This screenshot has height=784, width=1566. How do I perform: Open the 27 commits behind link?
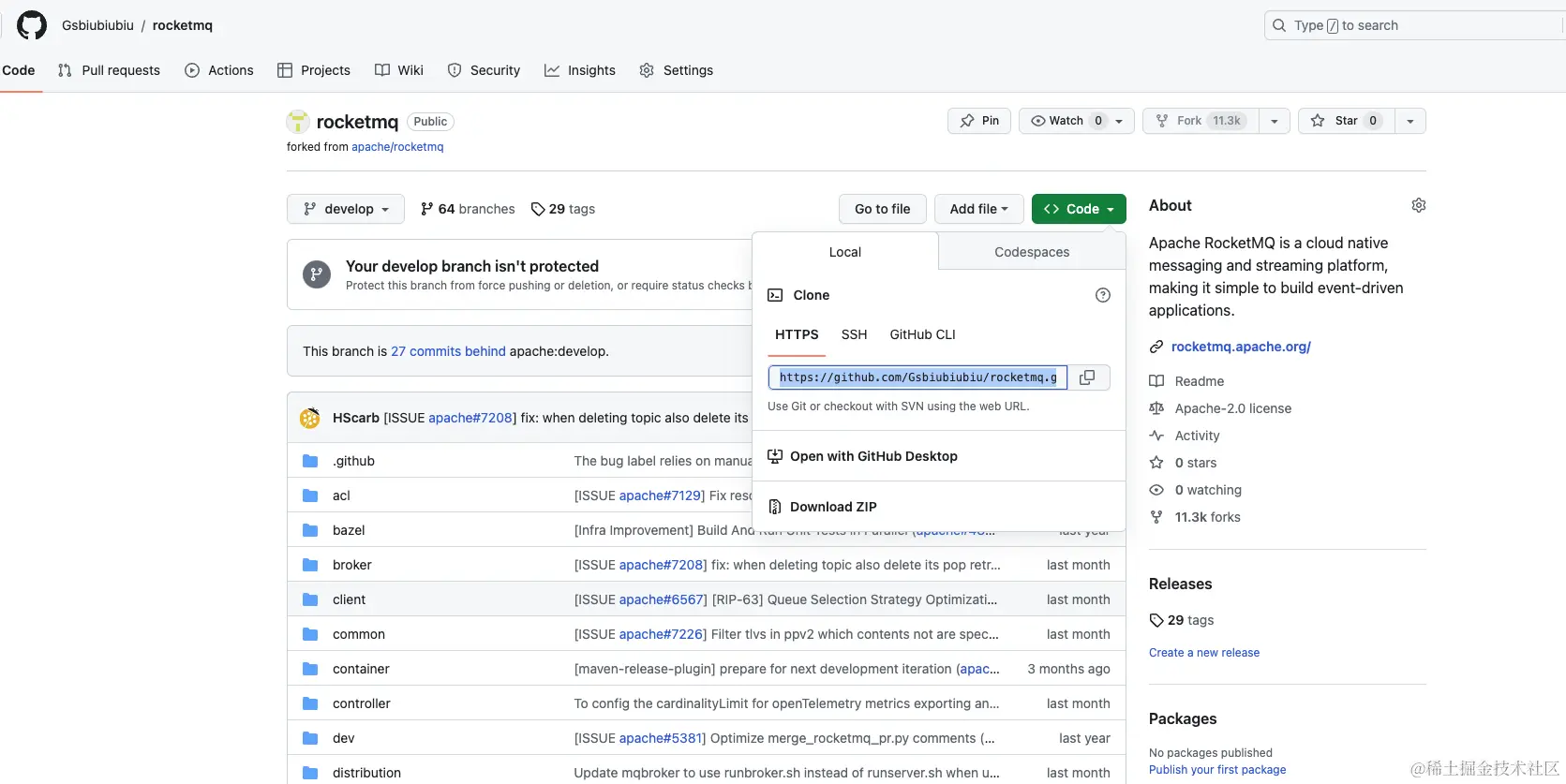[x=448, y=351]
